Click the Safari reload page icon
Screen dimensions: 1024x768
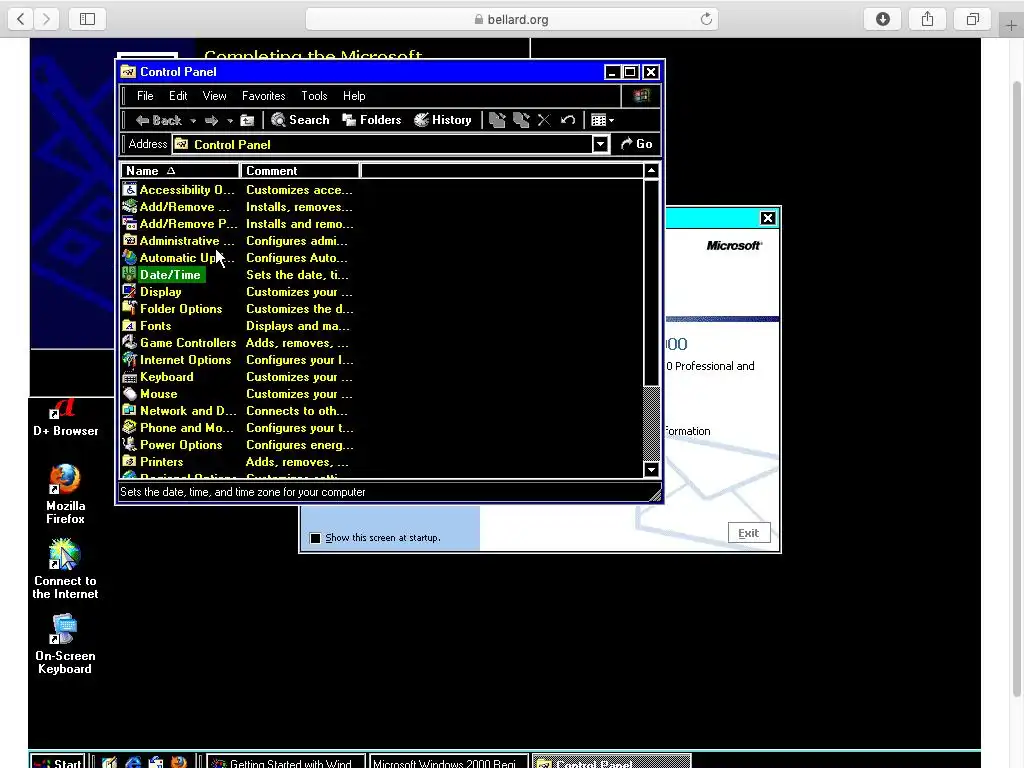(706, 19)
